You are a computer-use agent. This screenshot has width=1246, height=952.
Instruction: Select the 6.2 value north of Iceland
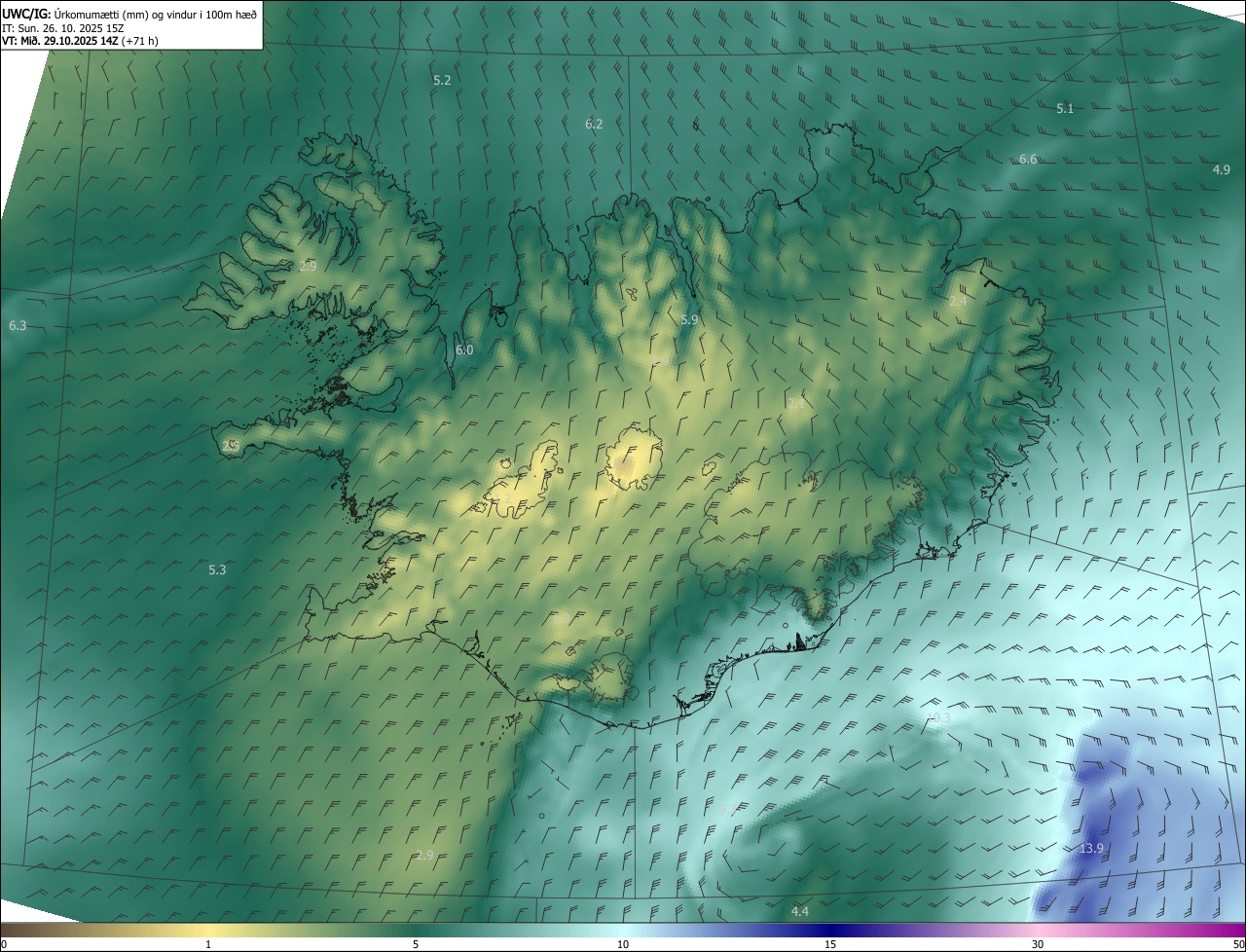click(594, 124)
